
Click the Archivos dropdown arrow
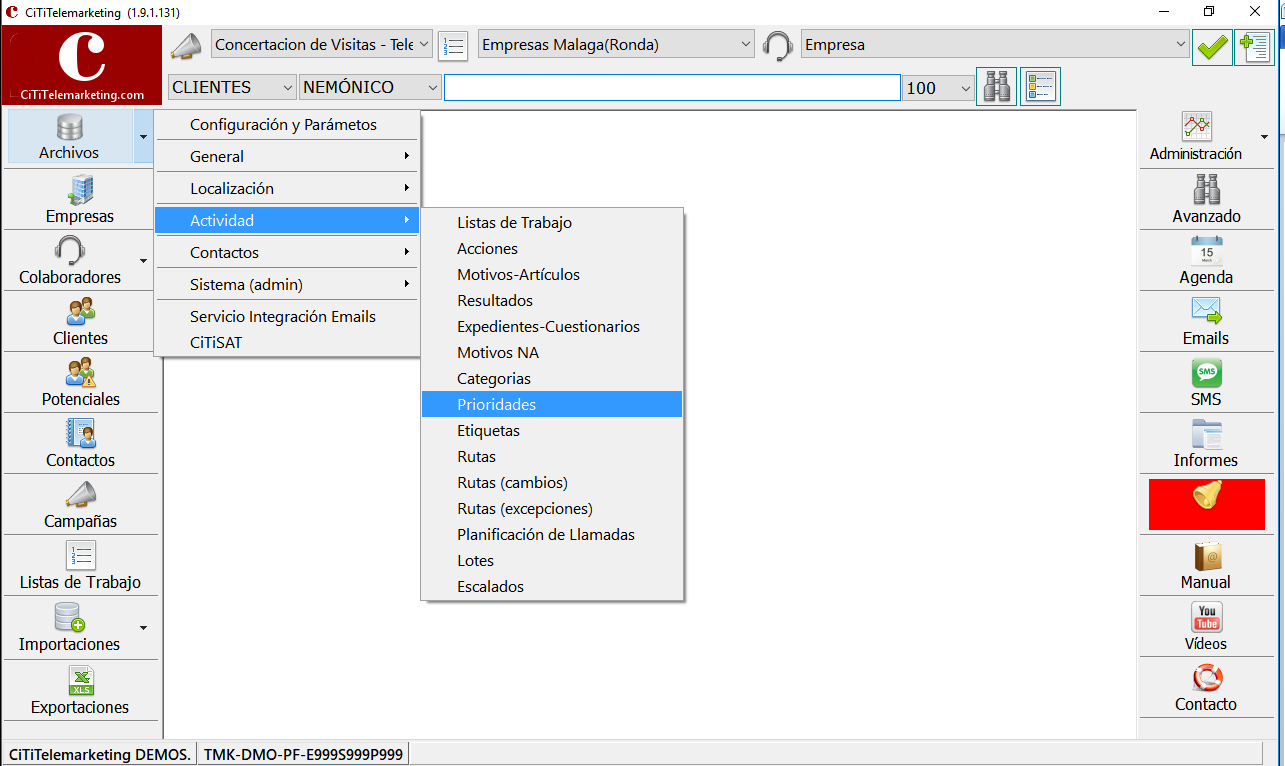point(144,137)
